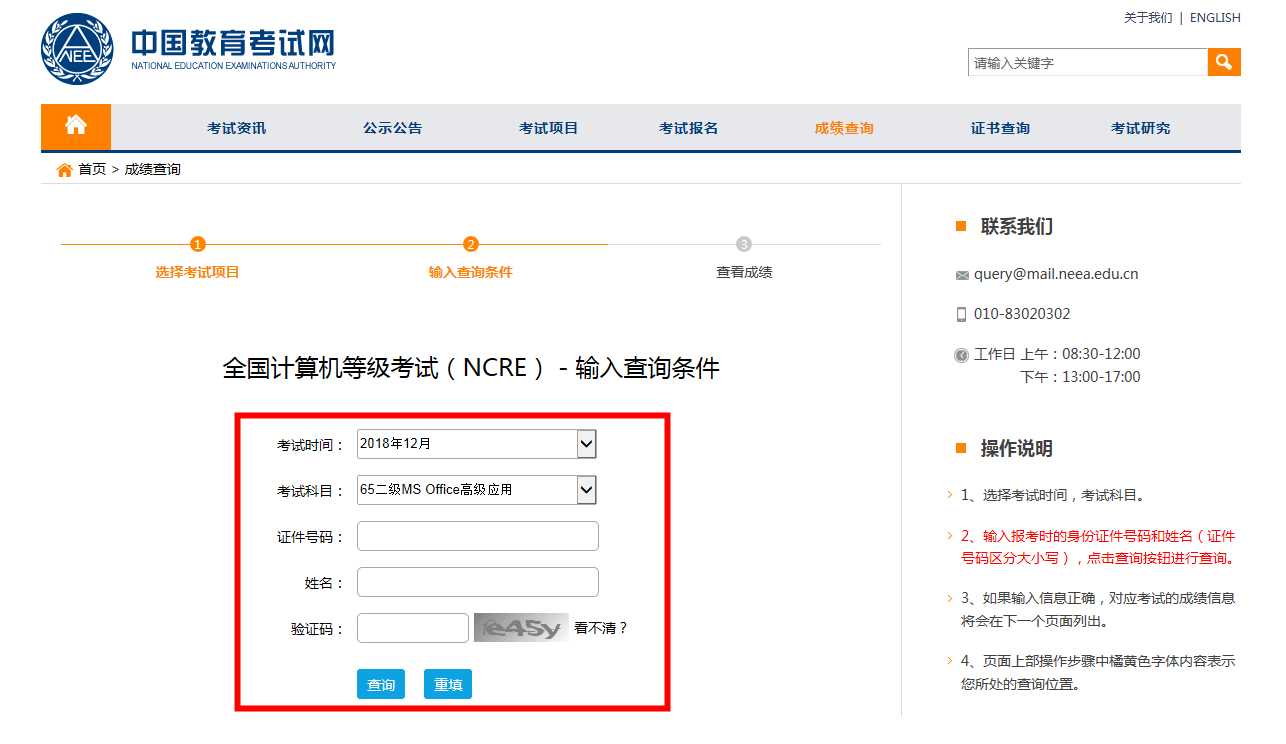Focus the 验证码 input field

point(413,628)
